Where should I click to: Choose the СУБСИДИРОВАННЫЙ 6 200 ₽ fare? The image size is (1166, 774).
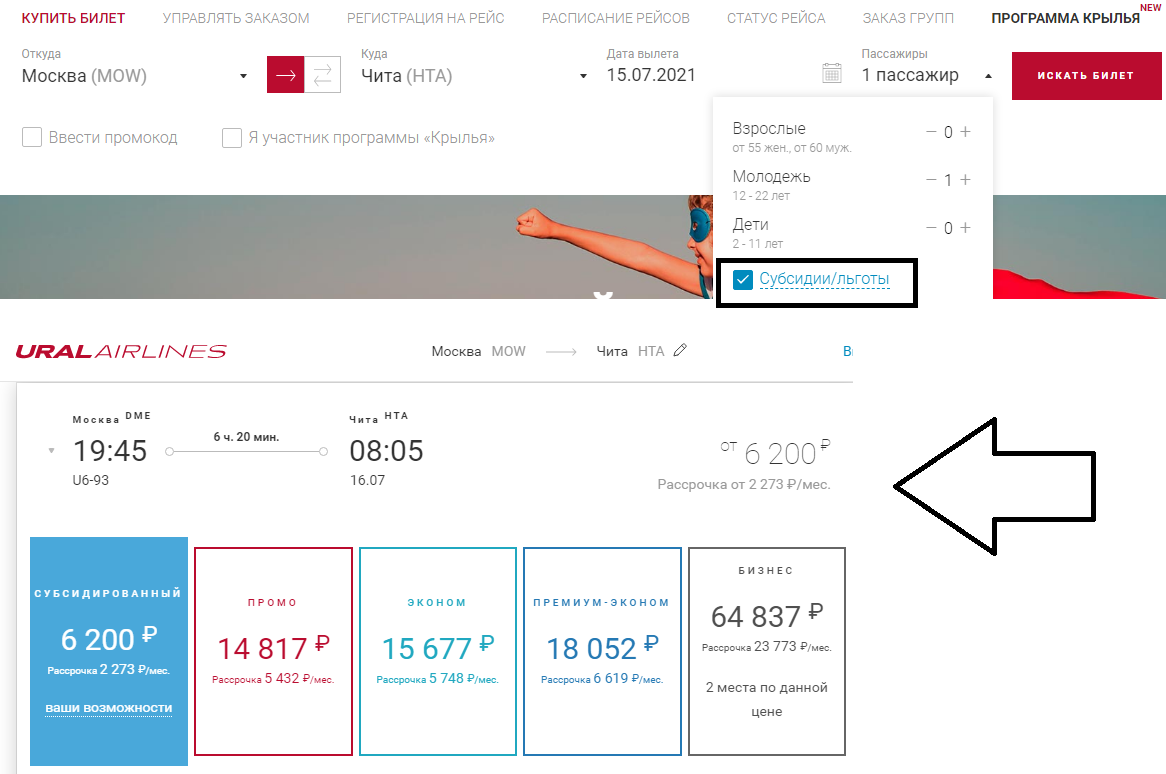pyautogui.click(x=109, y=651)
